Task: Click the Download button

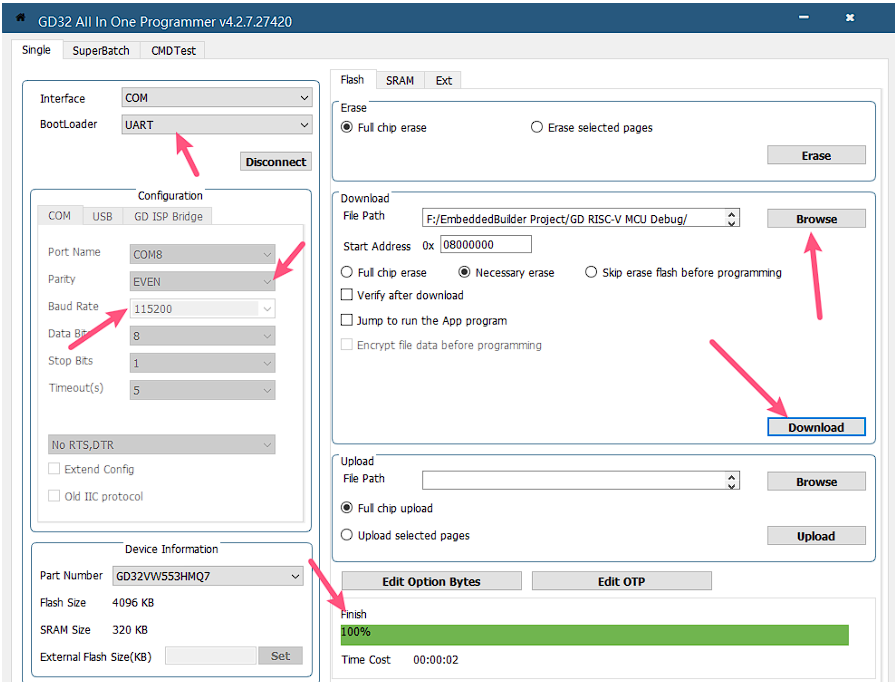Action: [x=815, y=427]
